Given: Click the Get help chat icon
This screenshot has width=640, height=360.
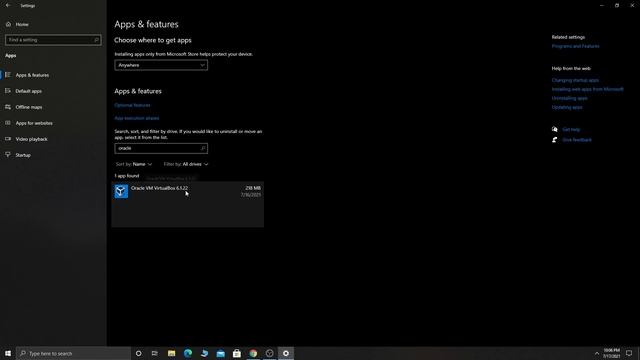Looking at the screenshot, I should click(555, 129).
